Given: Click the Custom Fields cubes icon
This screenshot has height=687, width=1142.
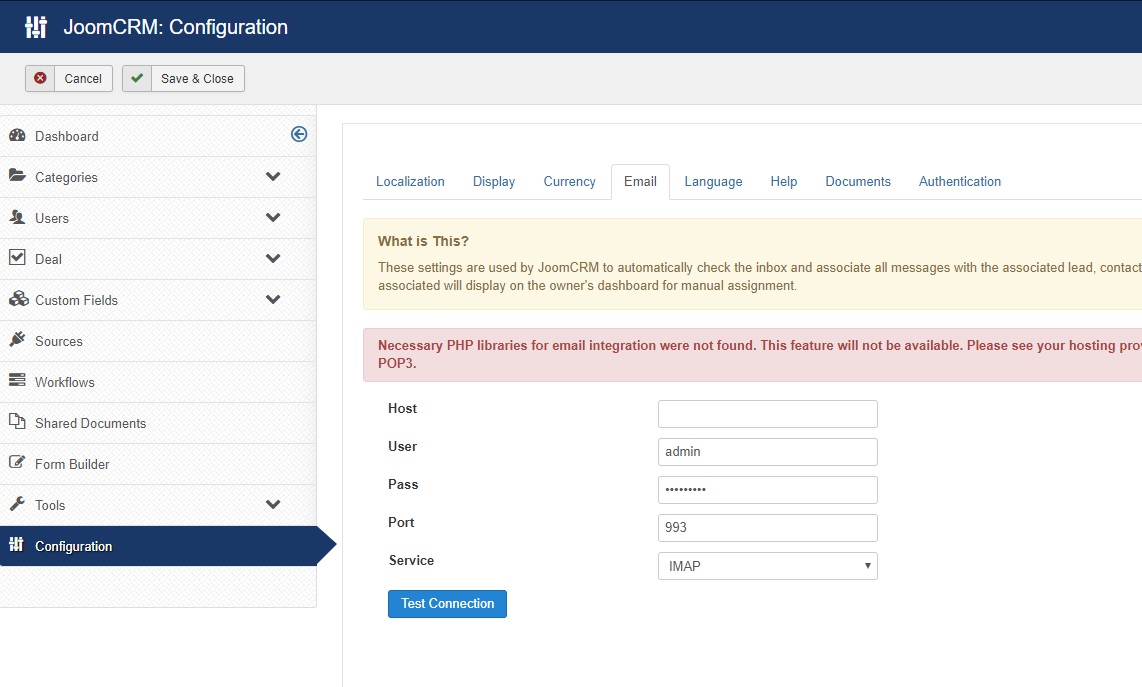Looking at the screenshot, I should click(18, 298).
